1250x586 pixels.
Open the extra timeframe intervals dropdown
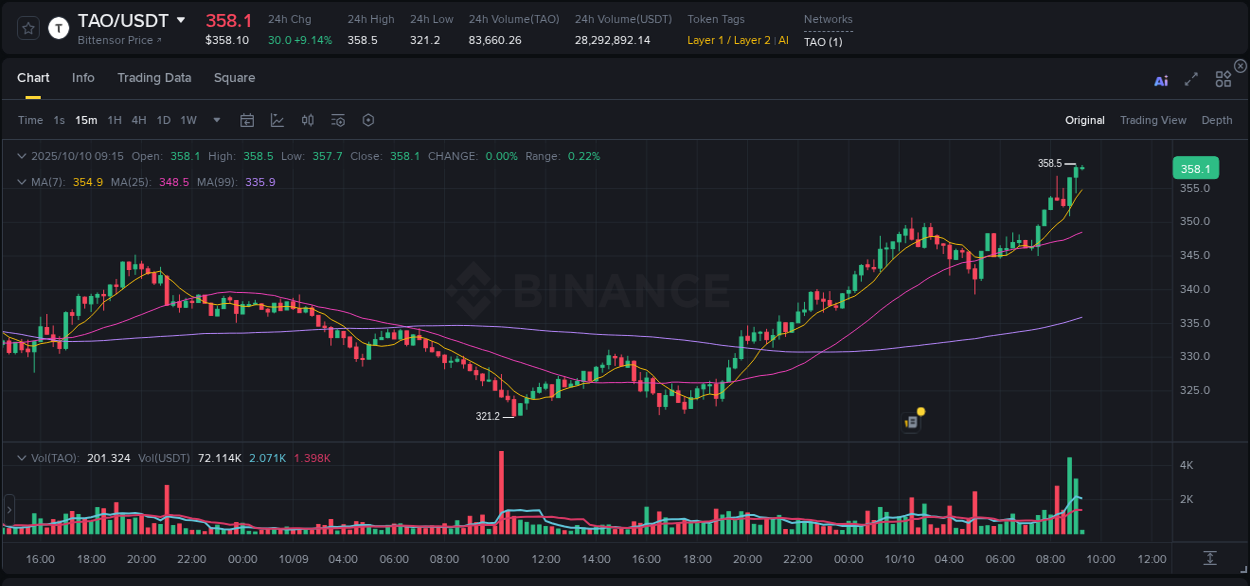[x=215, y=119]
